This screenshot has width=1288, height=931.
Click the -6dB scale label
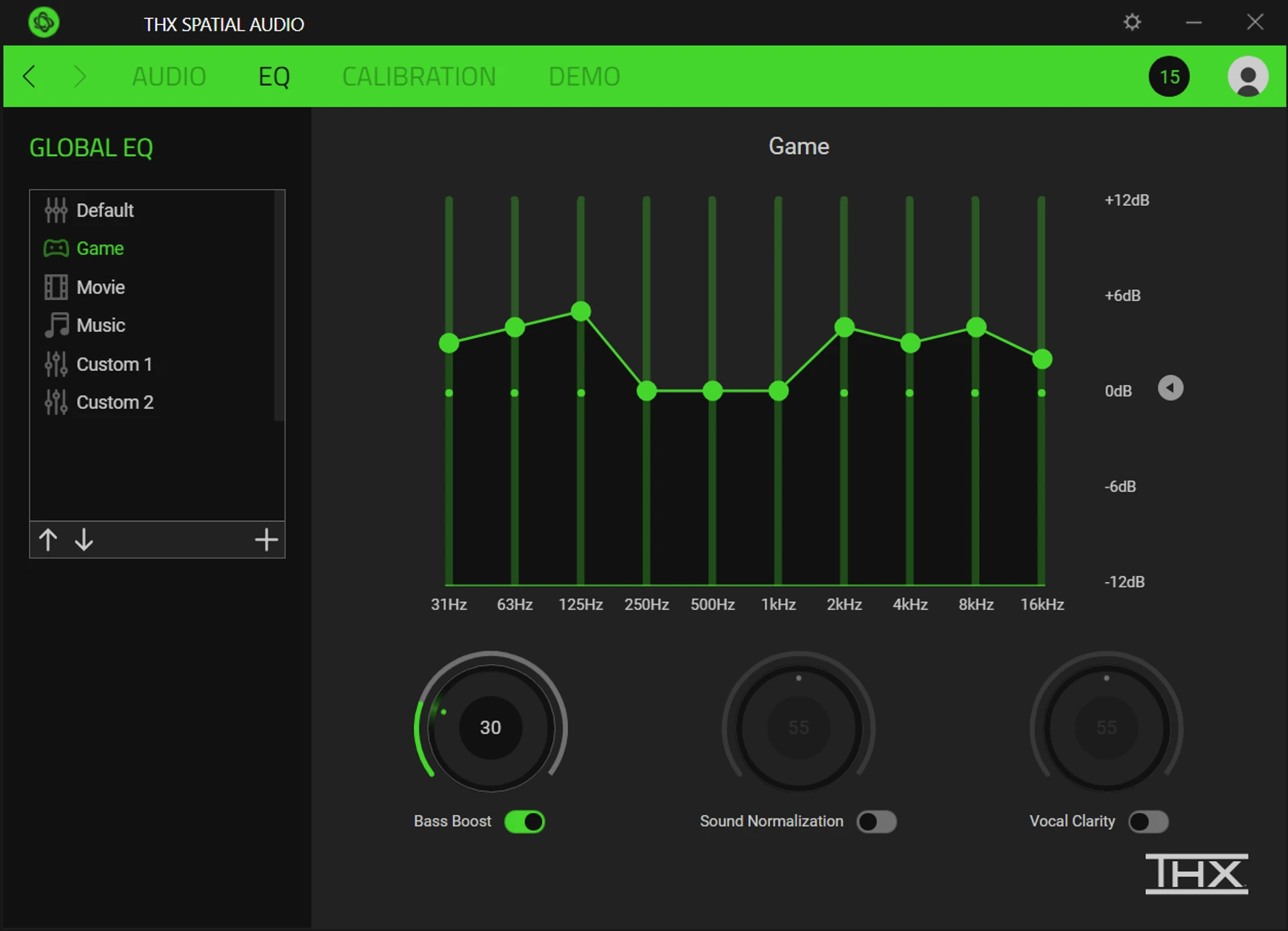1120,486
